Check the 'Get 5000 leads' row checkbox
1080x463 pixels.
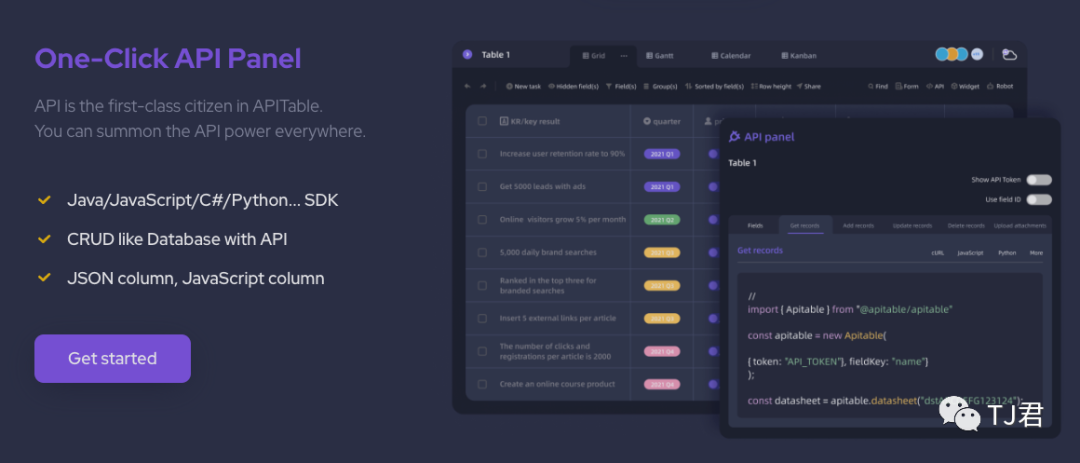(482, 187)
